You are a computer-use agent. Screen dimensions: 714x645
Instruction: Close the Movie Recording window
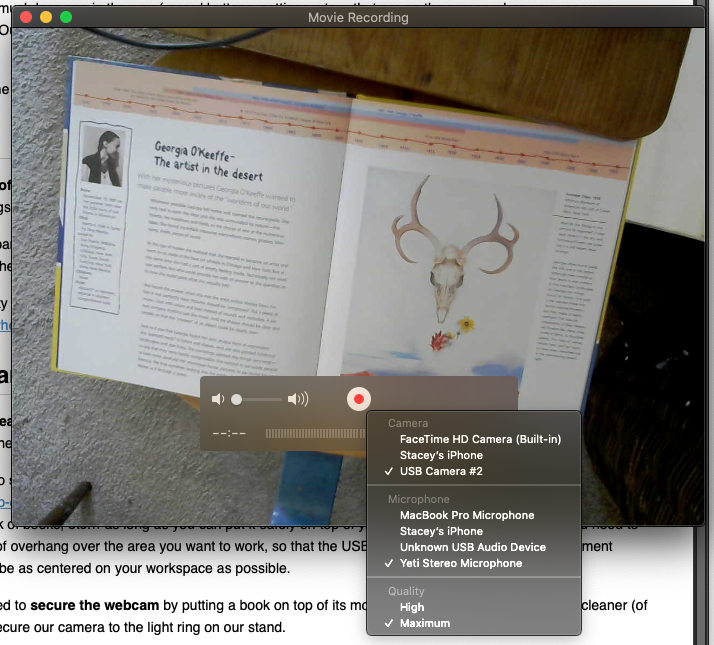coord(26,17)
